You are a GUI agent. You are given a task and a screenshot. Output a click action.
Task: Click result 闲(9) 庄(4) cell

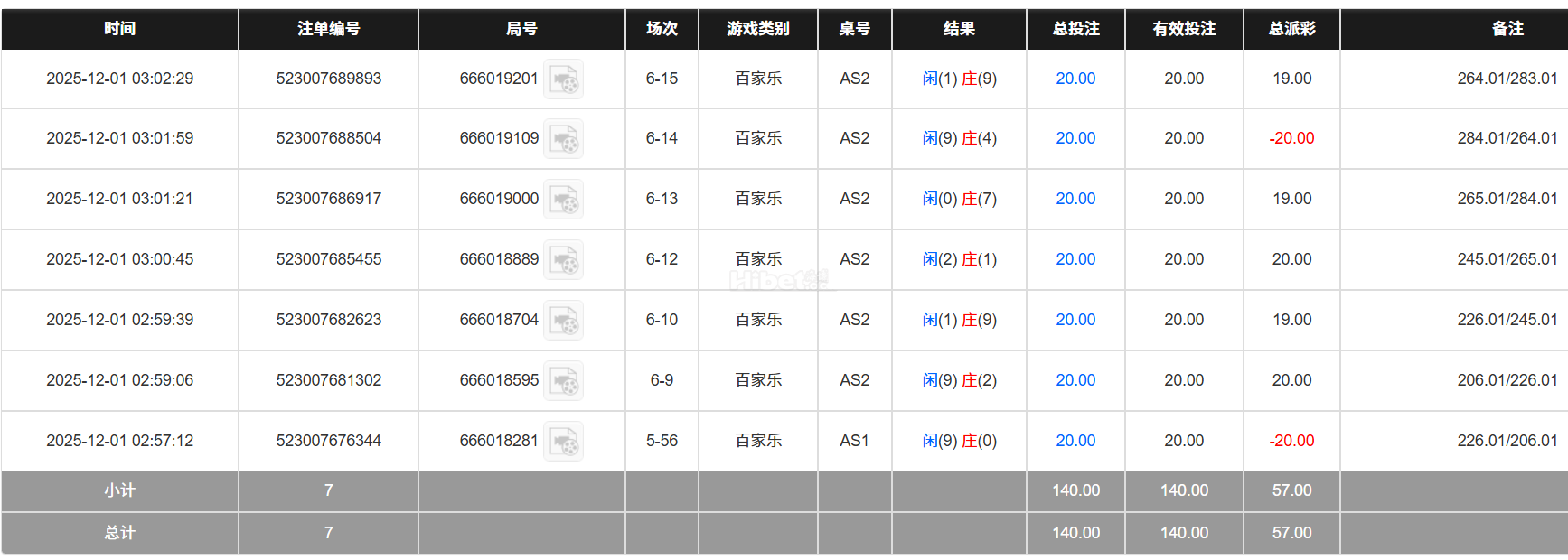(959, 138)
